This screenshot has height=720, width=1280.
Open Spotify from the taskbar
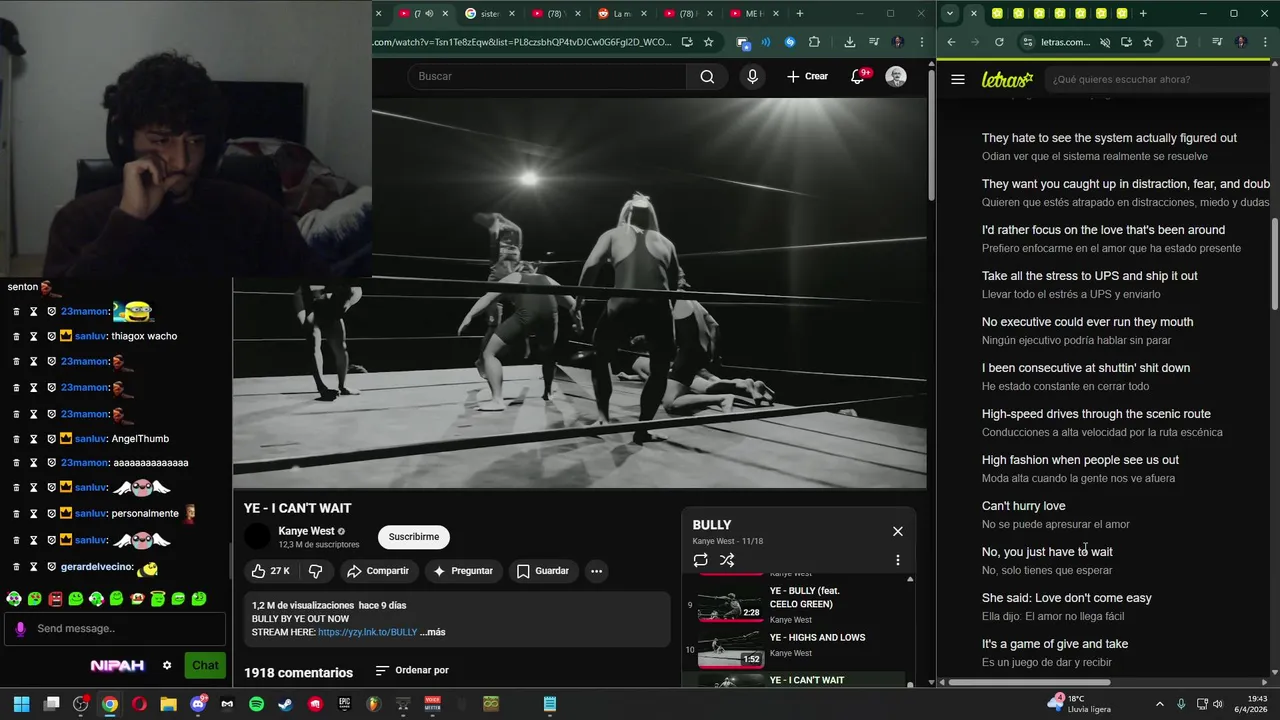point(256,704)
